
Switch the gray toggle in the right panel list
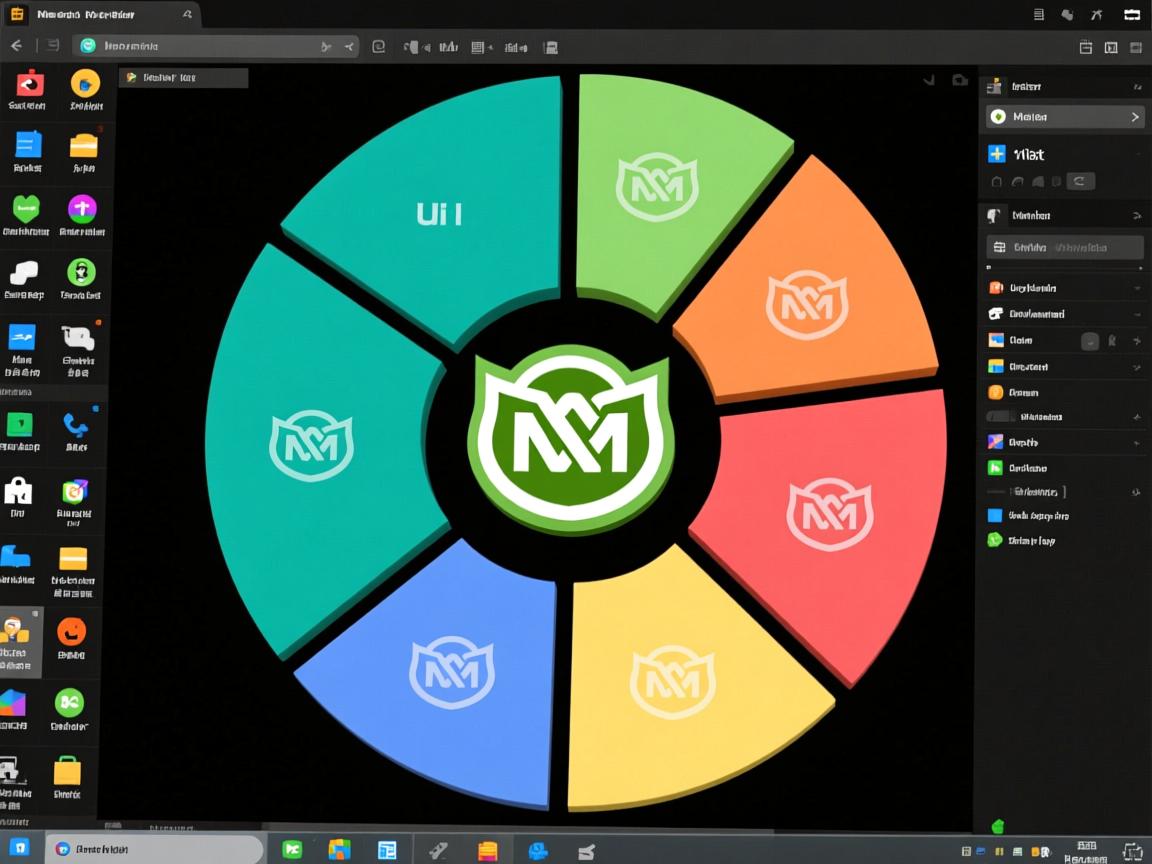click(x=999, y=416)
